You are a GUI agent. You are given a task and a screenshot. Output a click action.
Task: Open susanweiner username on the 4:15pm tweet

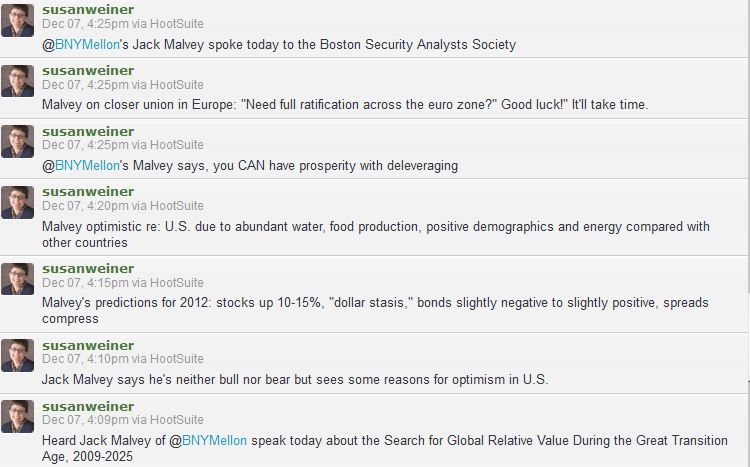point(88,268)
